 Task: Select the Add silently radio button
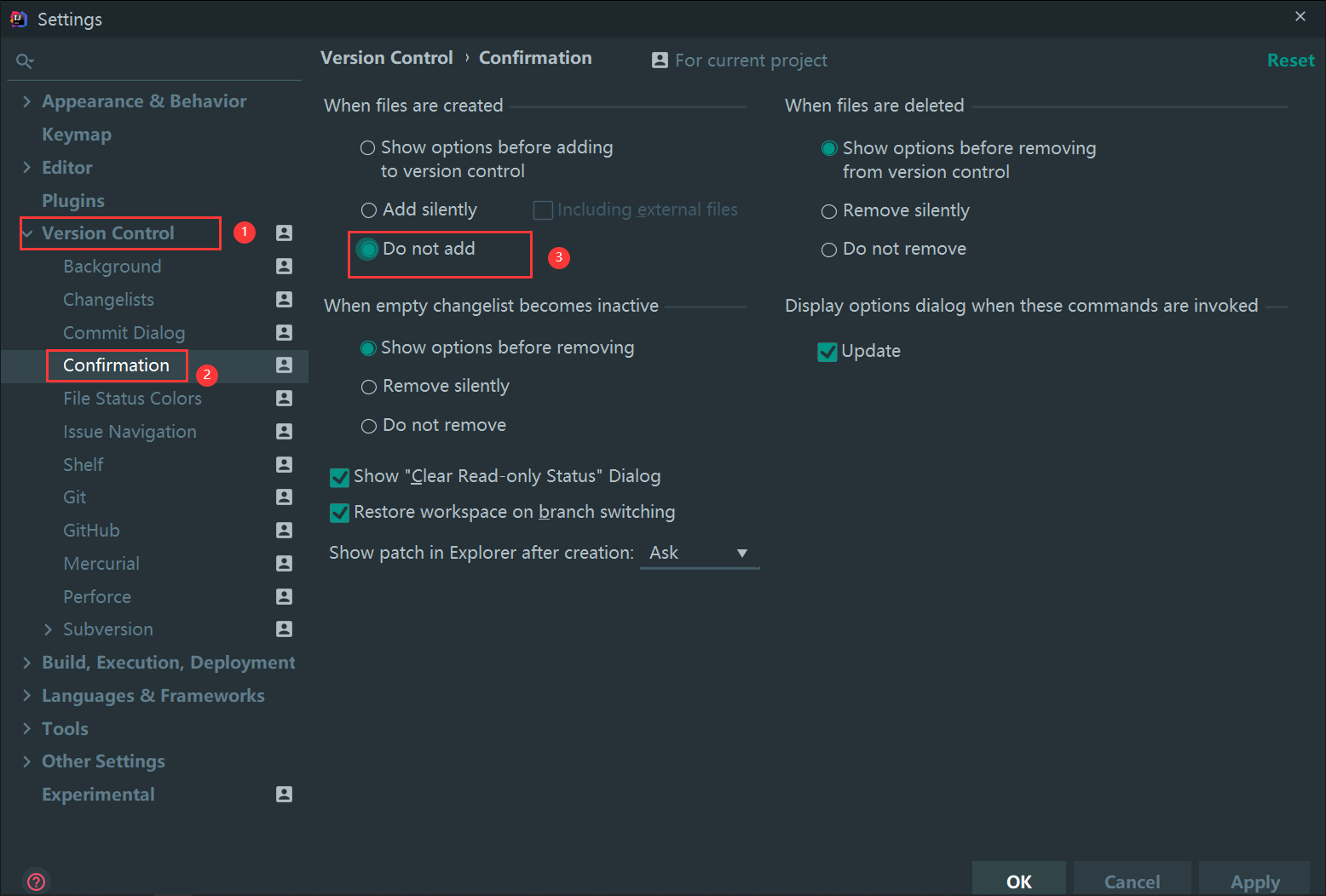point(369,210)
